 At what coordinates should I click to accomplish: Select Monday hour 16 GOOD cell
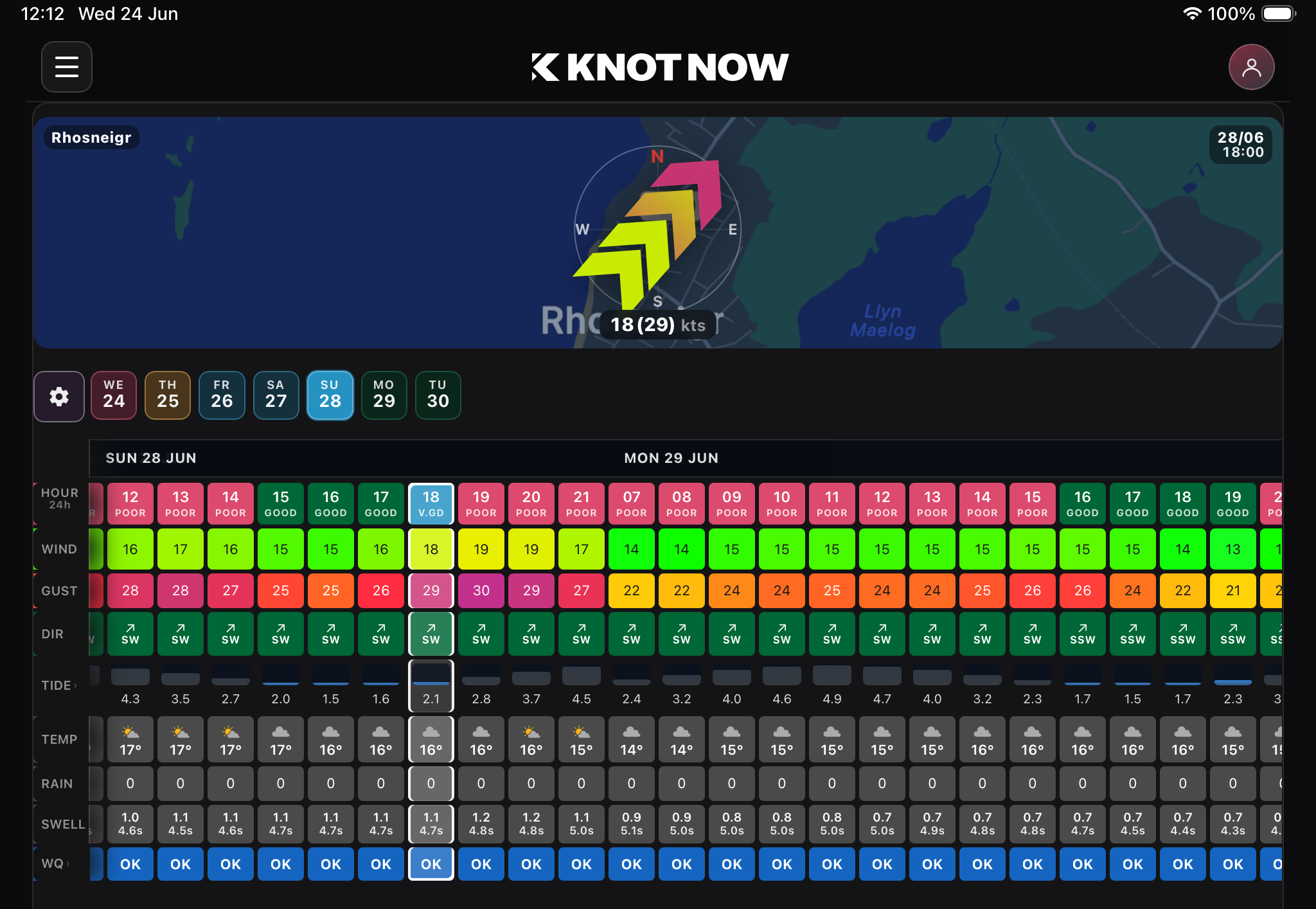tap(1083, 504)
